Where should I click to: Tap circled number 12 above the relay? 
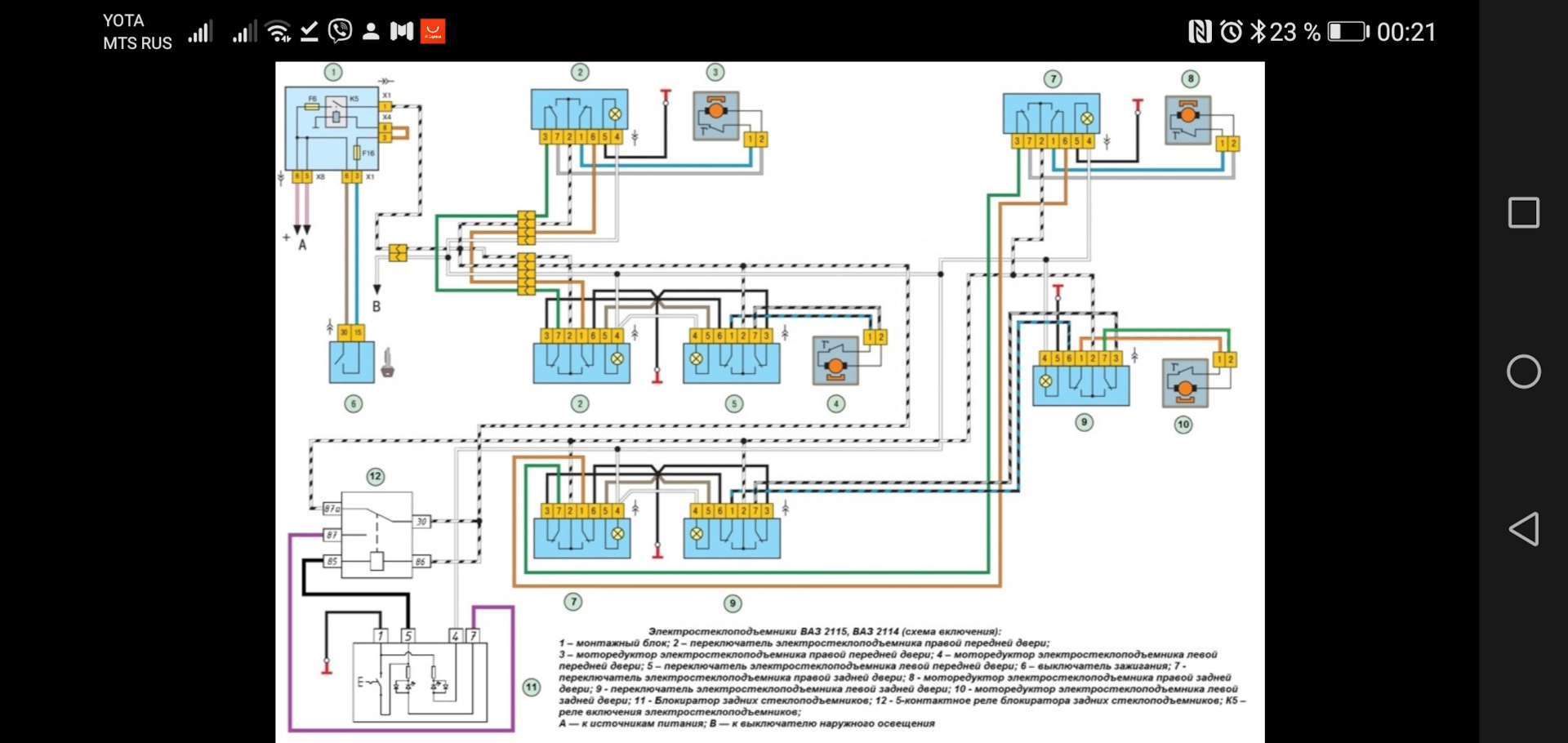(x=375, y=477)
